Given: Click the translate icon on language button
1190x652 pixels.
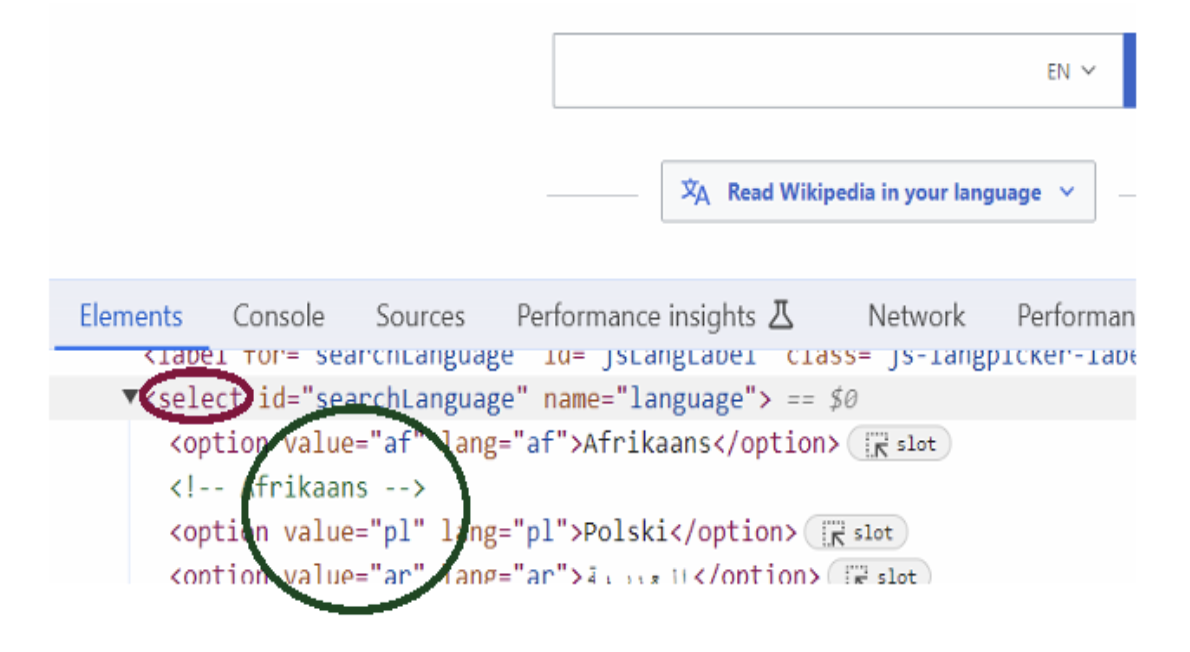Looking at the screenshot, I should pyautogui.click(x=695, y=191).
